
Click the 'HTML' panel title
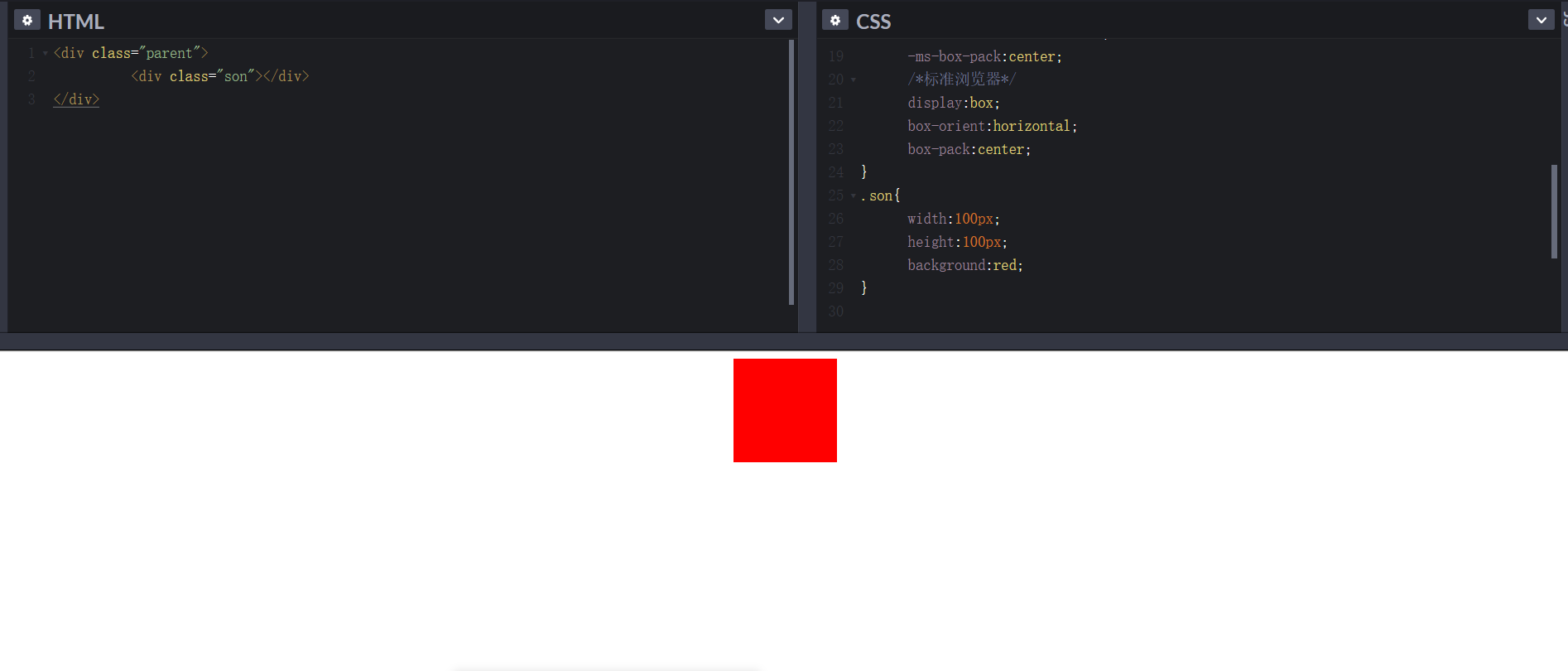click(x=76, y=22)
